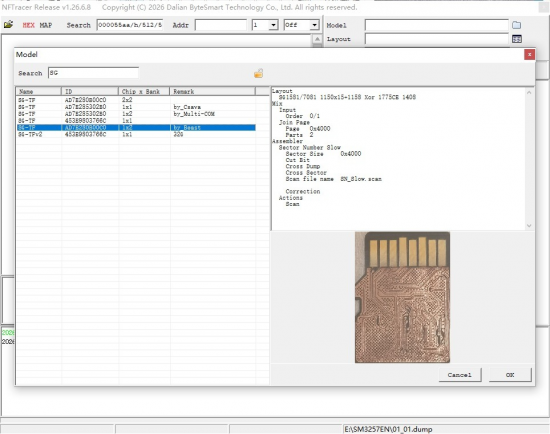This screenshot has width=550, height=434.
Task: Select the highlighted by_Beast row
Action: [x=136, y=128]
